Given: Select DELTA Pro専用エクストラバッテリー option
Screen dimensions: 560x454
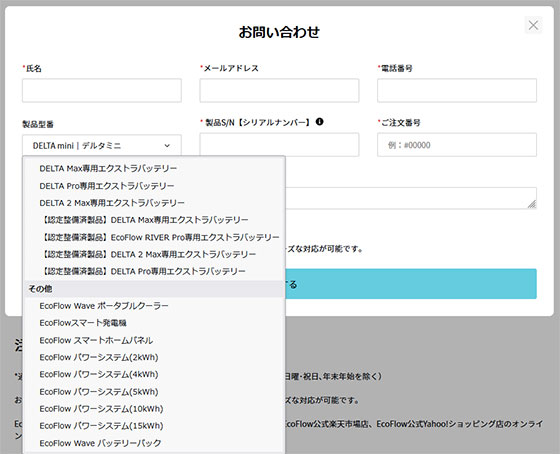Looking at the screenshot, I should [x=154, y=186].
